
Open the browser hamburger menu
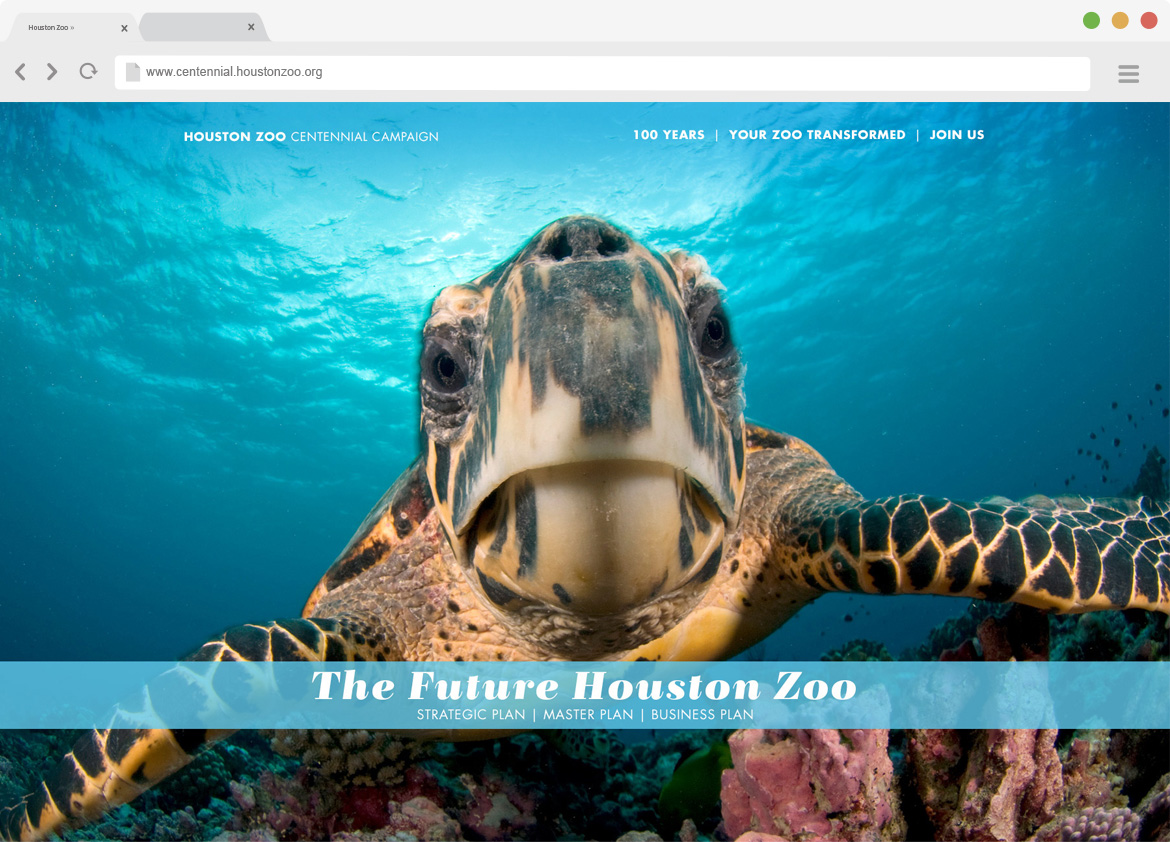tap(1128, 73)
